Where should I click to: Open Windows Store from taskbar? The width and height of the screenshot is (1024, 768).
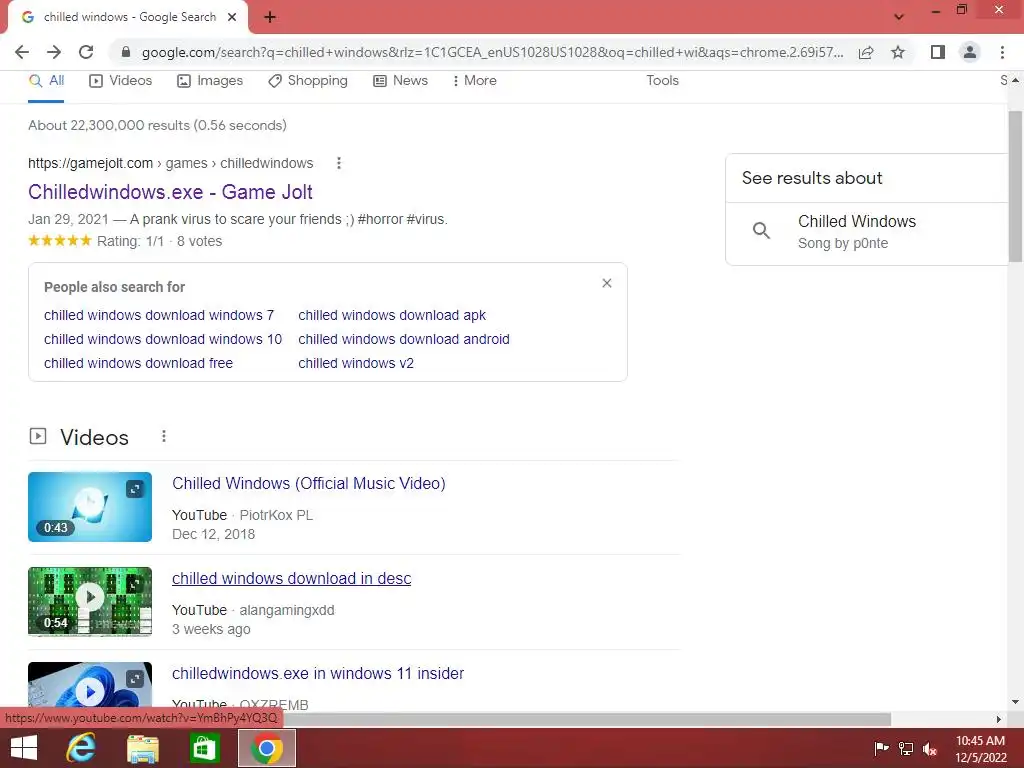tap(204, 748)
